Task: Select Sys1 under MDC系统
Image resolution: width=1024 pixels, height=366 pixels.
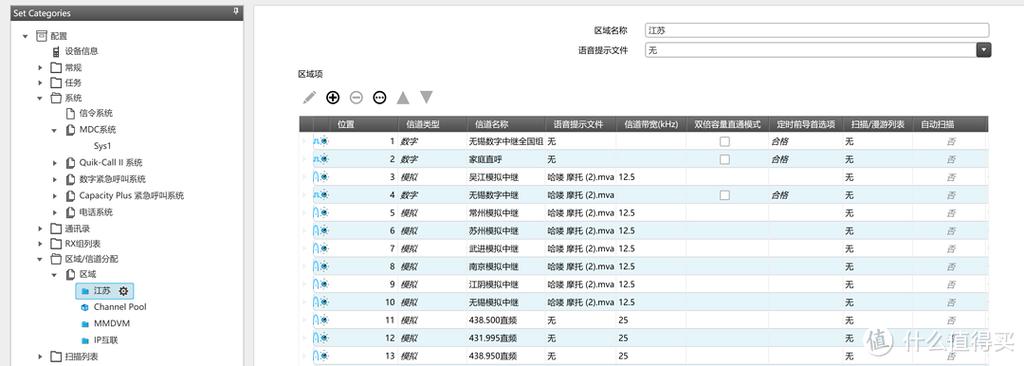Action: 103,146
